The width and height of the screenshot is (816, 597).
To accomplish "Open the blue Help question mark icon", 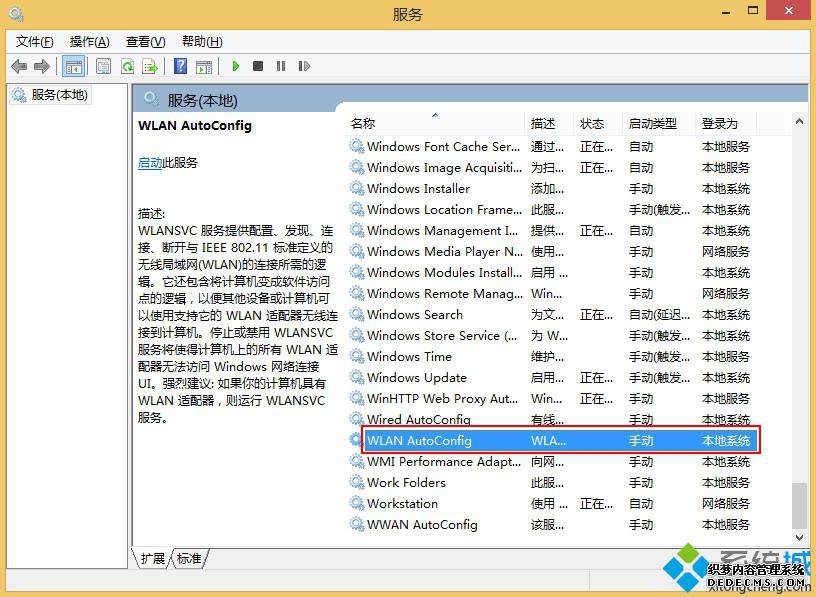I will [181, 66].
